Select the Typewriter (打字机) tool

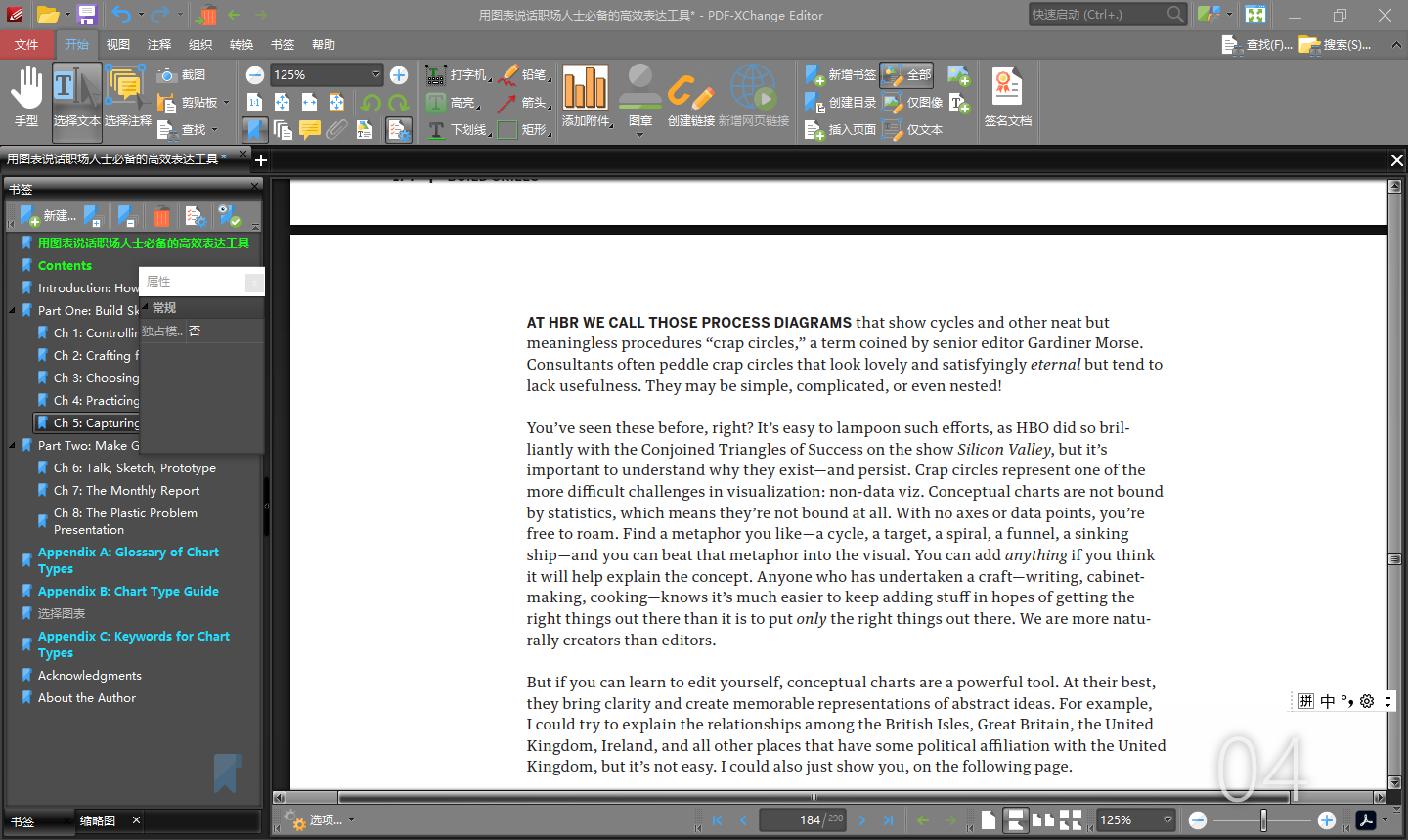(458, 75)
